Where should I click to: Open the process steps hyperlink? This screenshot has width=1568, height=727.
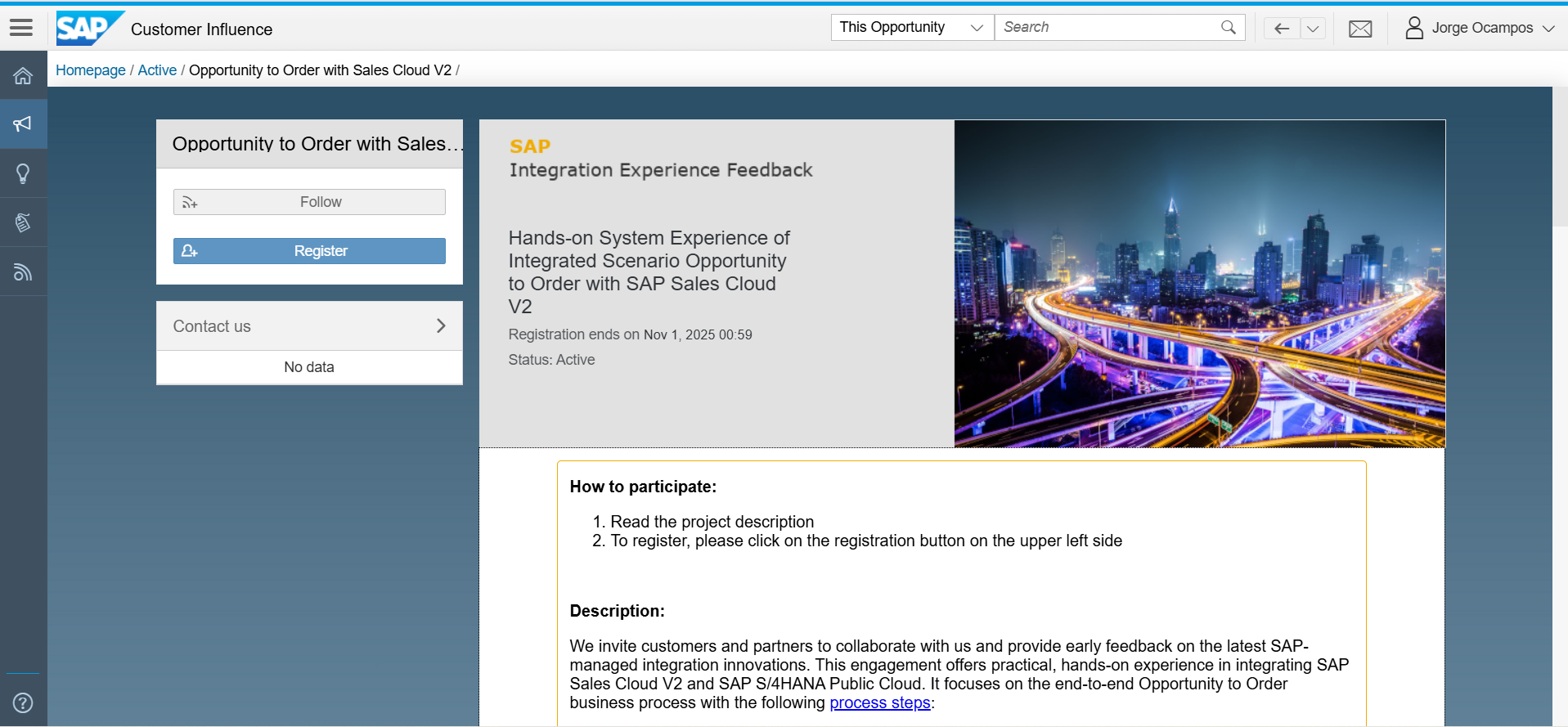click(x=879, y=703)
